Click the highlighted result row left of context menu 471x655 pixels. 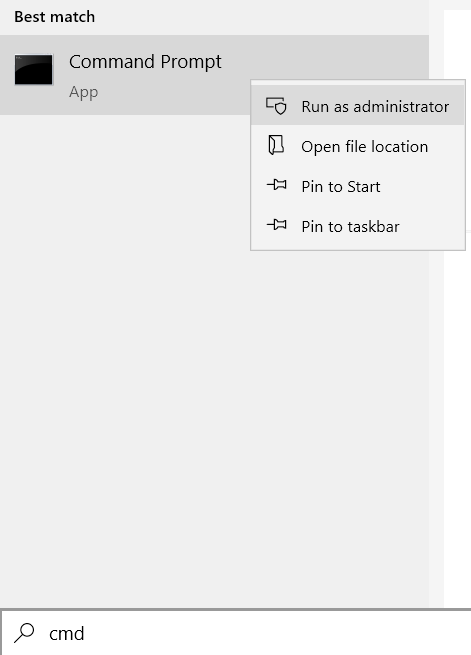click(125, 75)
